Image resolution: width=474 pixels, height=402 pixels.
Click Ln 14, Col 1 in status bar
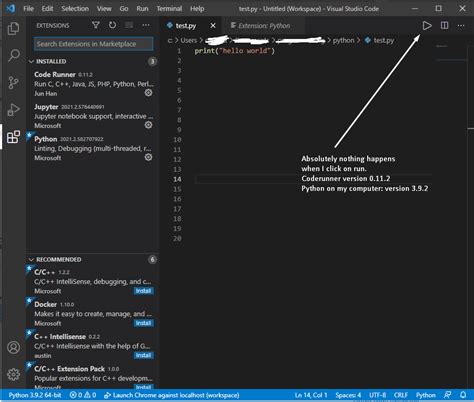pos(311,395)
